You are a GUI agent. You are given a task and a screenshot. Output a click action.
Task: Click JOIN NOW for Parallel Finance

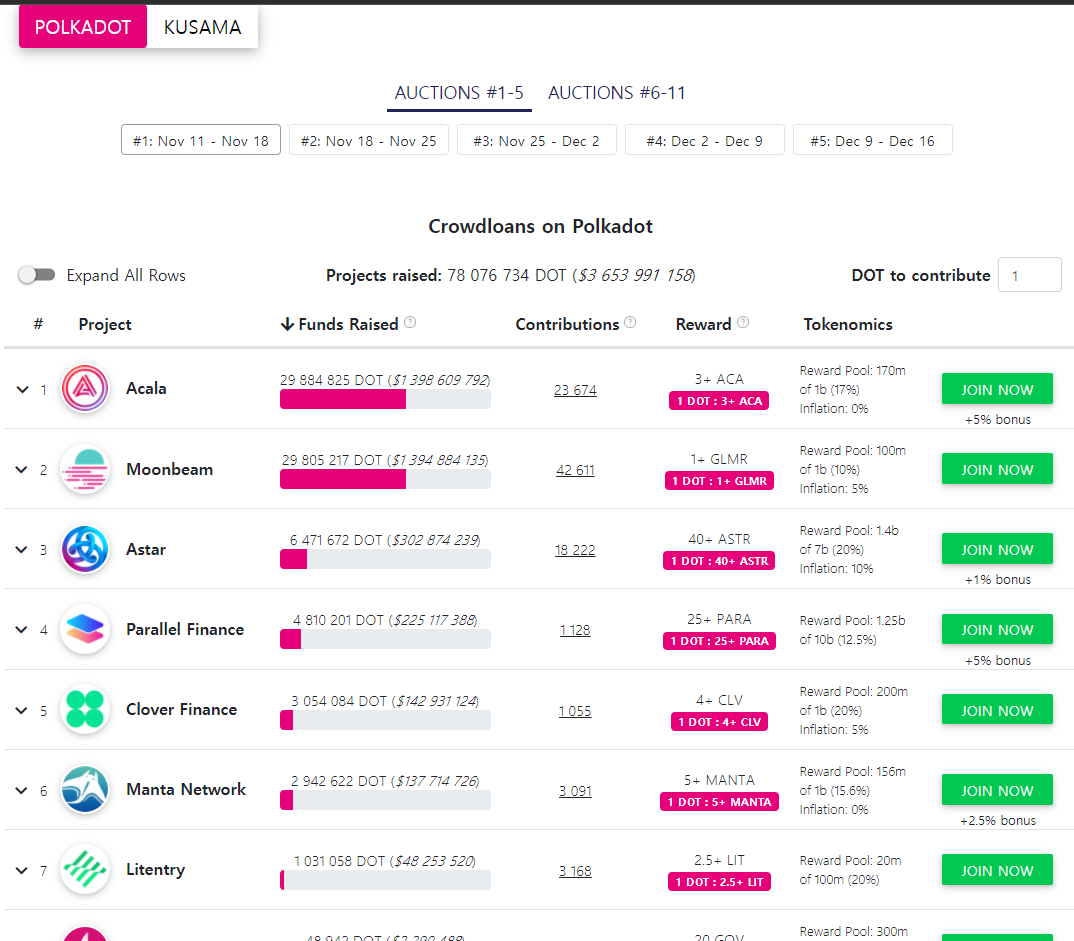[997, 629]
